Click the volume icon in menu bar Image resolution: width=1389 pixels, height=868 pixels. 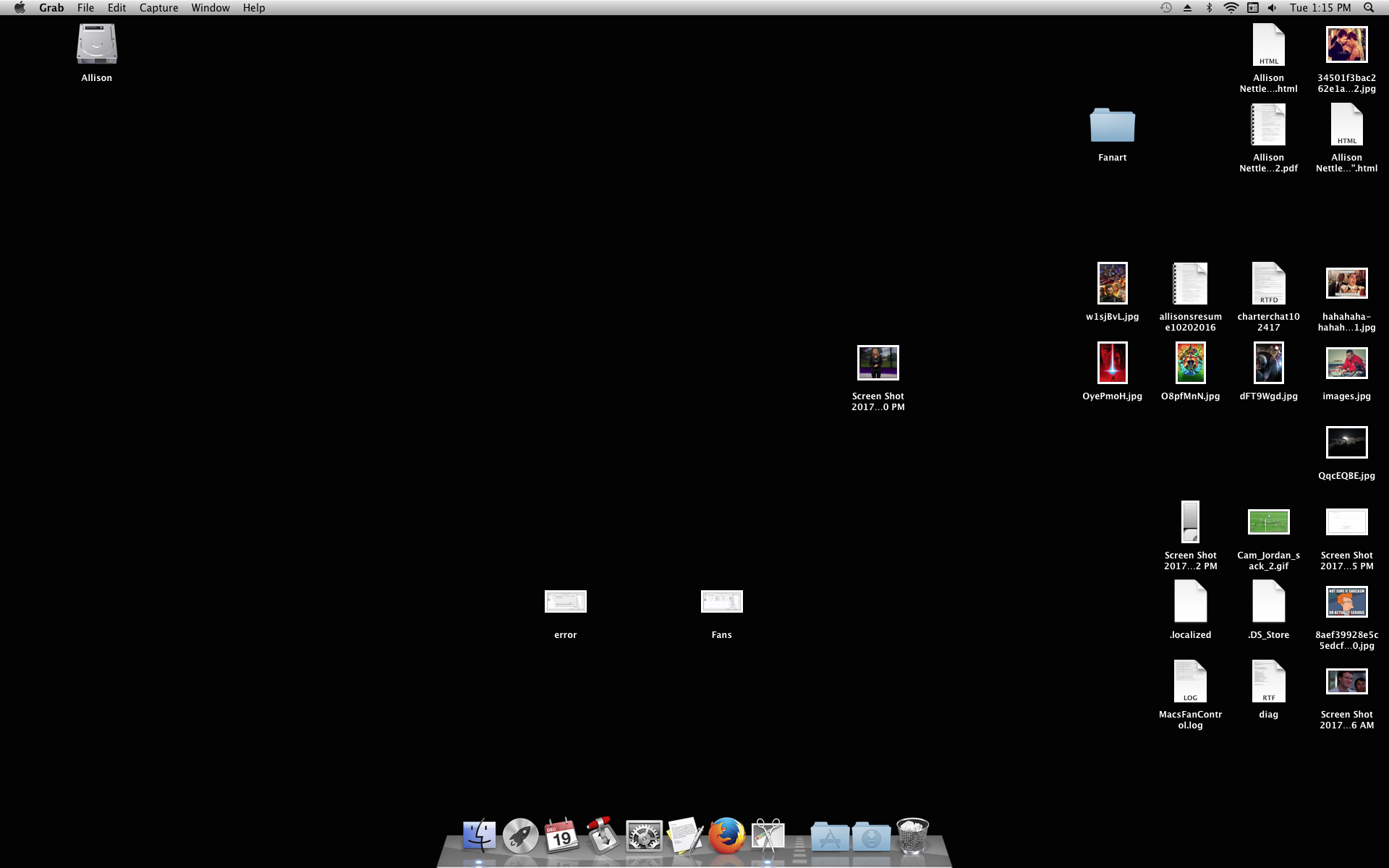pyautogui.click(x=1273, y=8)
